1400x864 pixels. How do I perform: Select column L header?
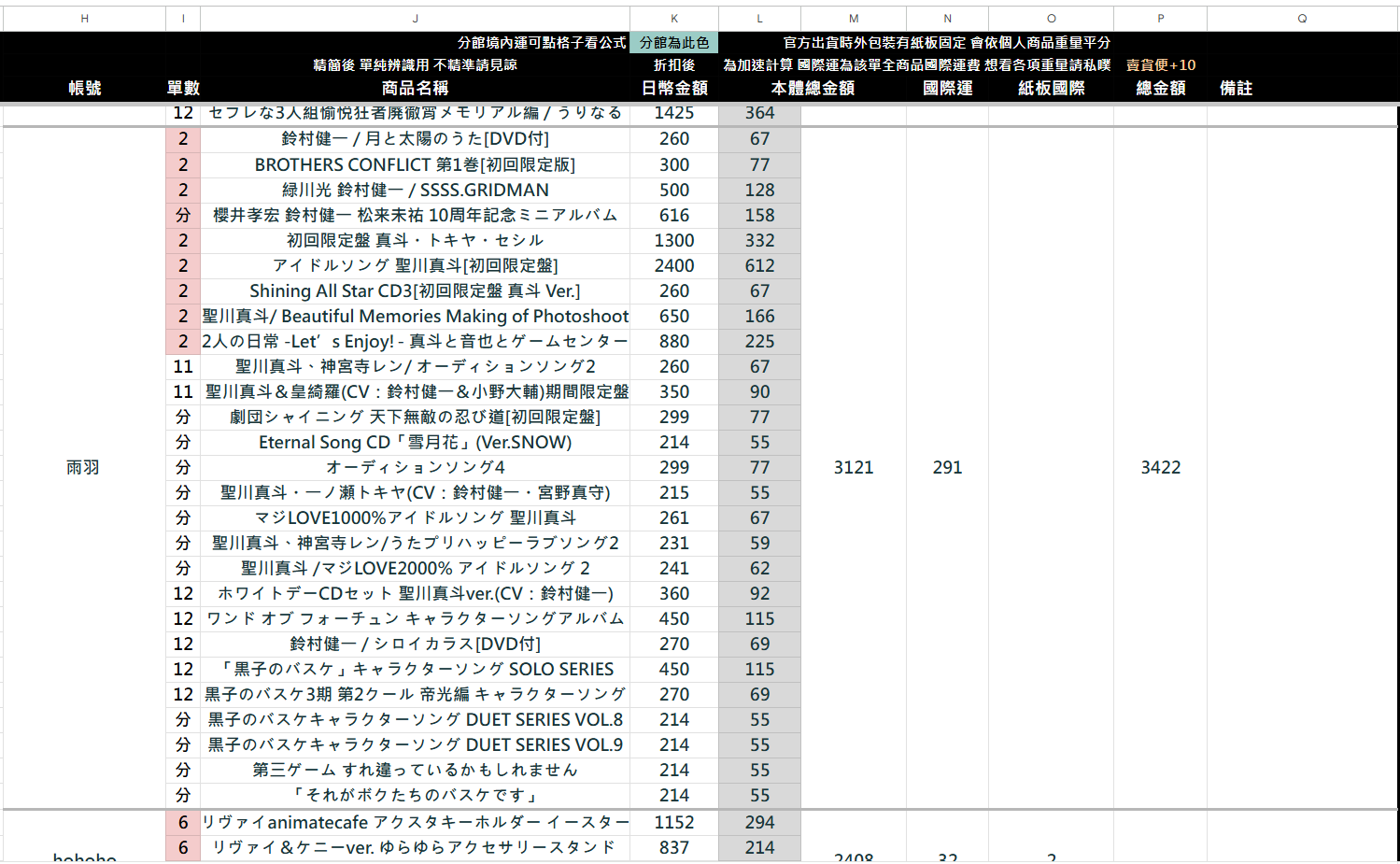click(759, 19)
